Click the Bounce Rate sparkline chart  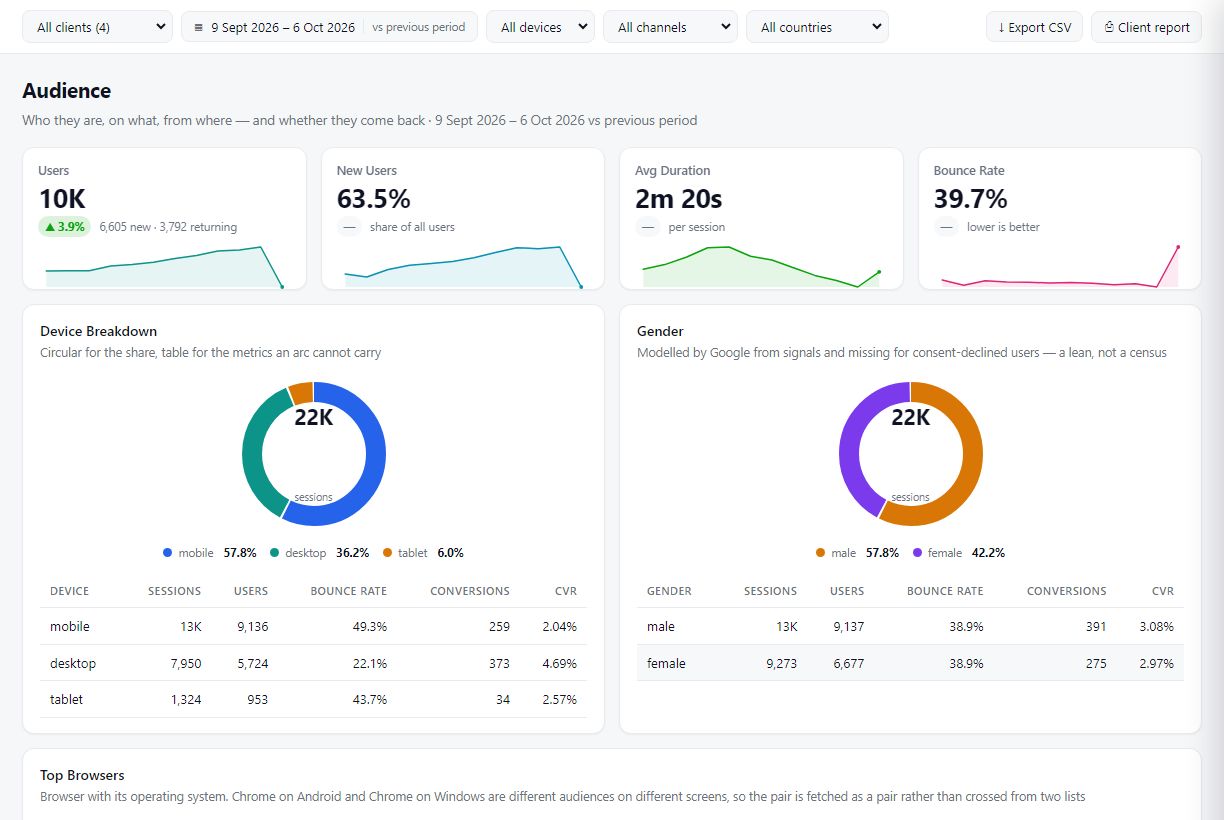click(x=1060, y=266)
